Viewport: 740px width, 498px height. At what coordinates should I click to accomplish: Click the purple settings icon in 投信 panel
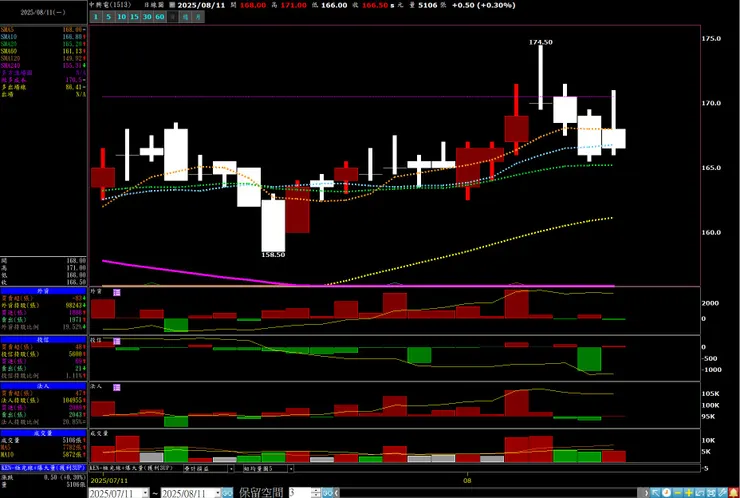coord(117,341)
